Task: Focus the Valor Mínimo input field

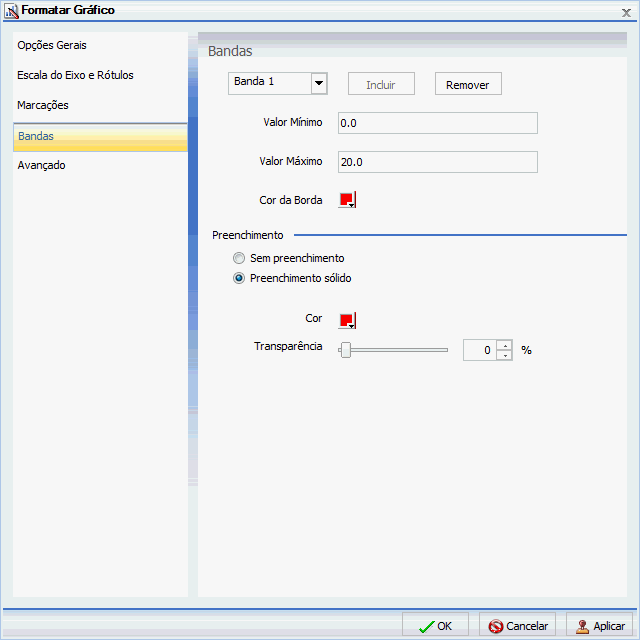Action: (438, 123)
